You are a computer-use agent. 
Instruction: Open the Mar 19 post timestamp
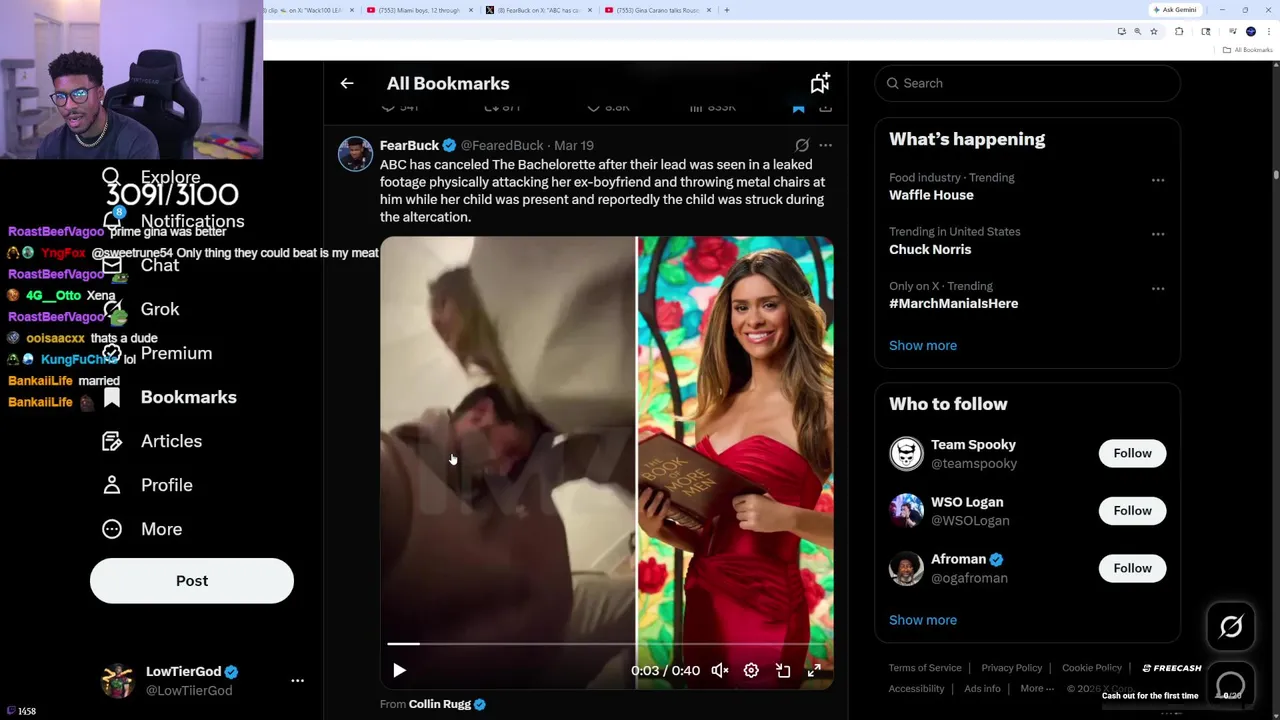[573, 146]
